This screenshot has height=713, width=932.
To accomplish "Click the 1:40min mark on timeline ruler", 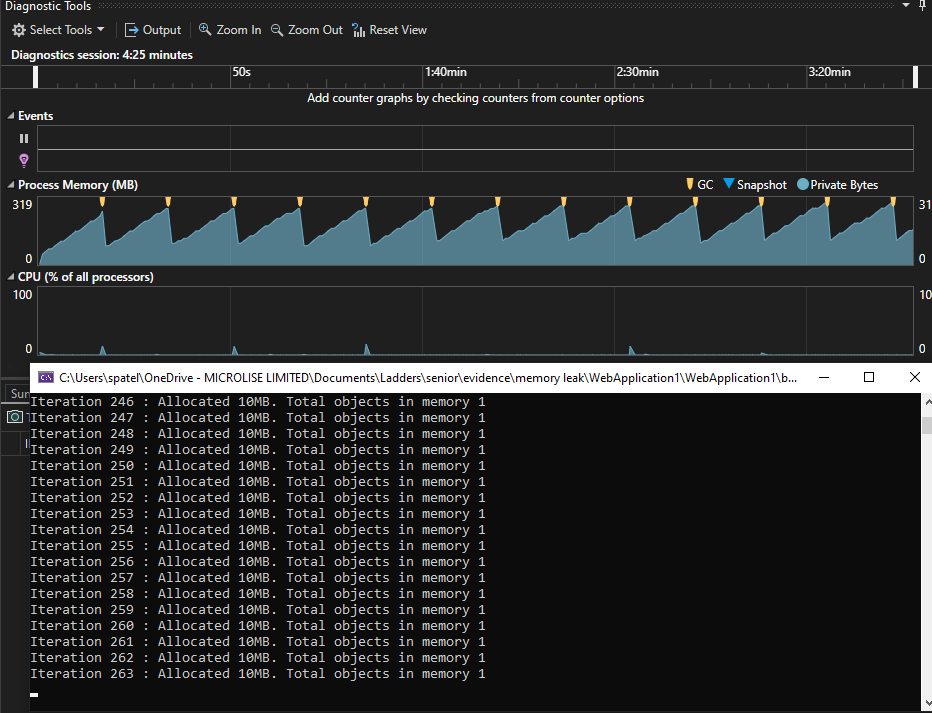I will click(445, 73).
